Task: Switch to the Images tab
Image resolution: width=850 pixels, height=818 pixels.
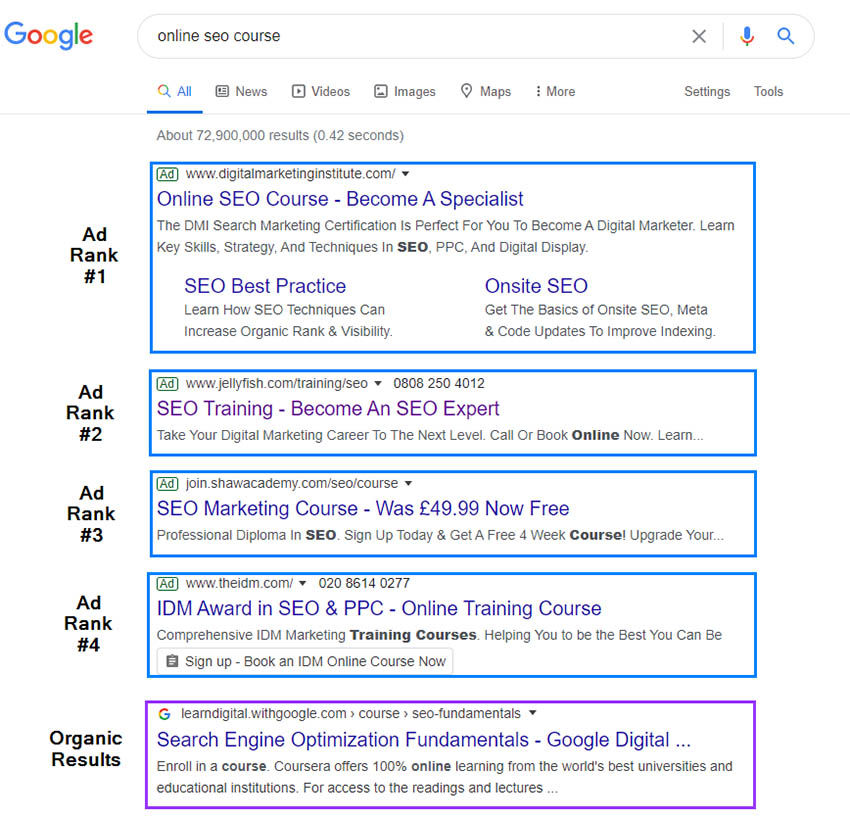Action: pos(405,91)
